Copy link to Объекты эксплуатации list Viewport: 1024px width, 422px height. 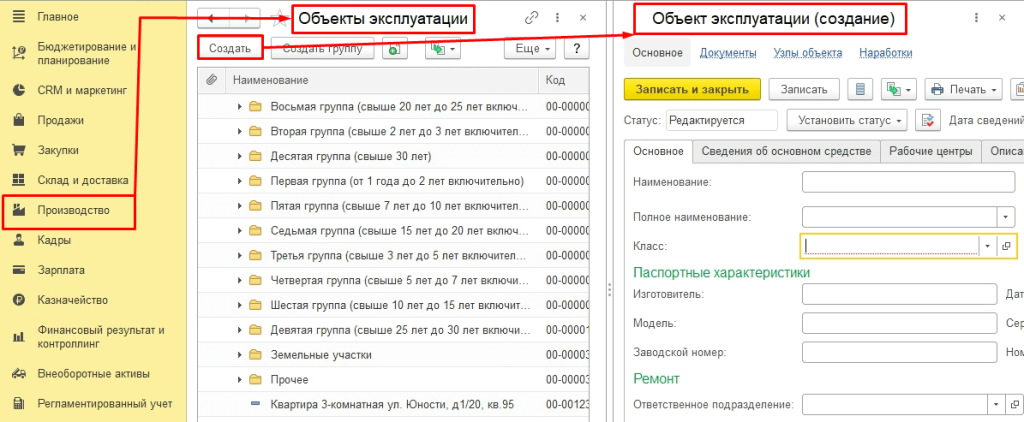(531, 18)
